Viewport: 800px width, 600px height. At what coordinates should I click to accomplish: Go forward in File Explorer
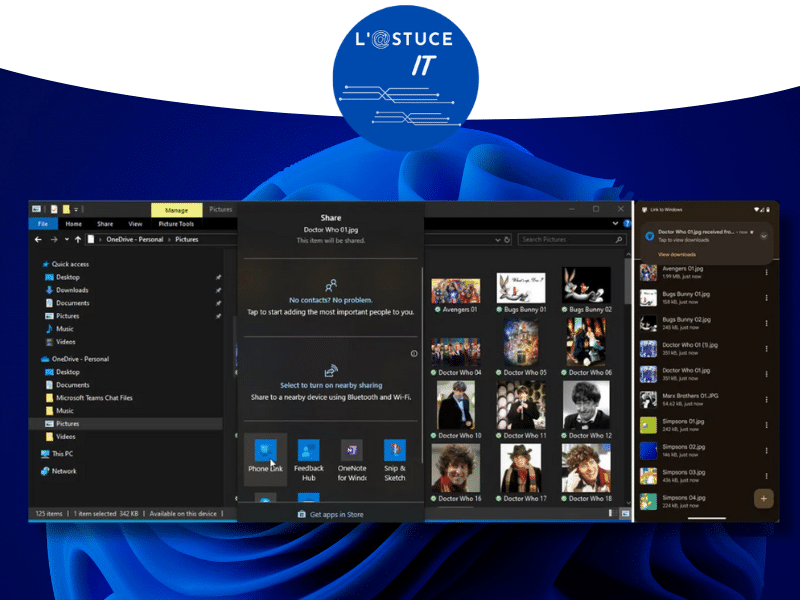coord(54,239)
